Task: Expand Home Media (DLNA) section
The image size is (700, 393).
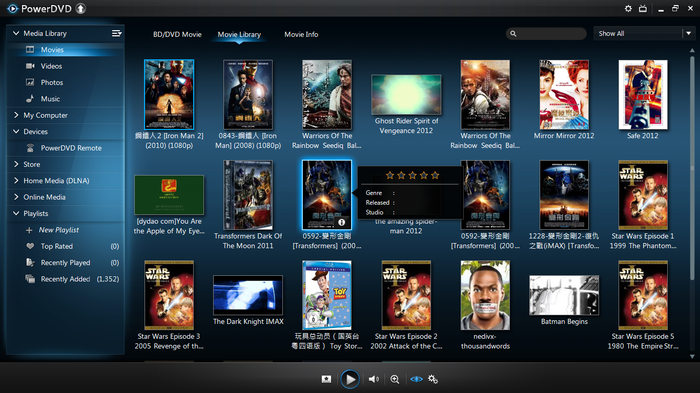Action: (16, 180)
